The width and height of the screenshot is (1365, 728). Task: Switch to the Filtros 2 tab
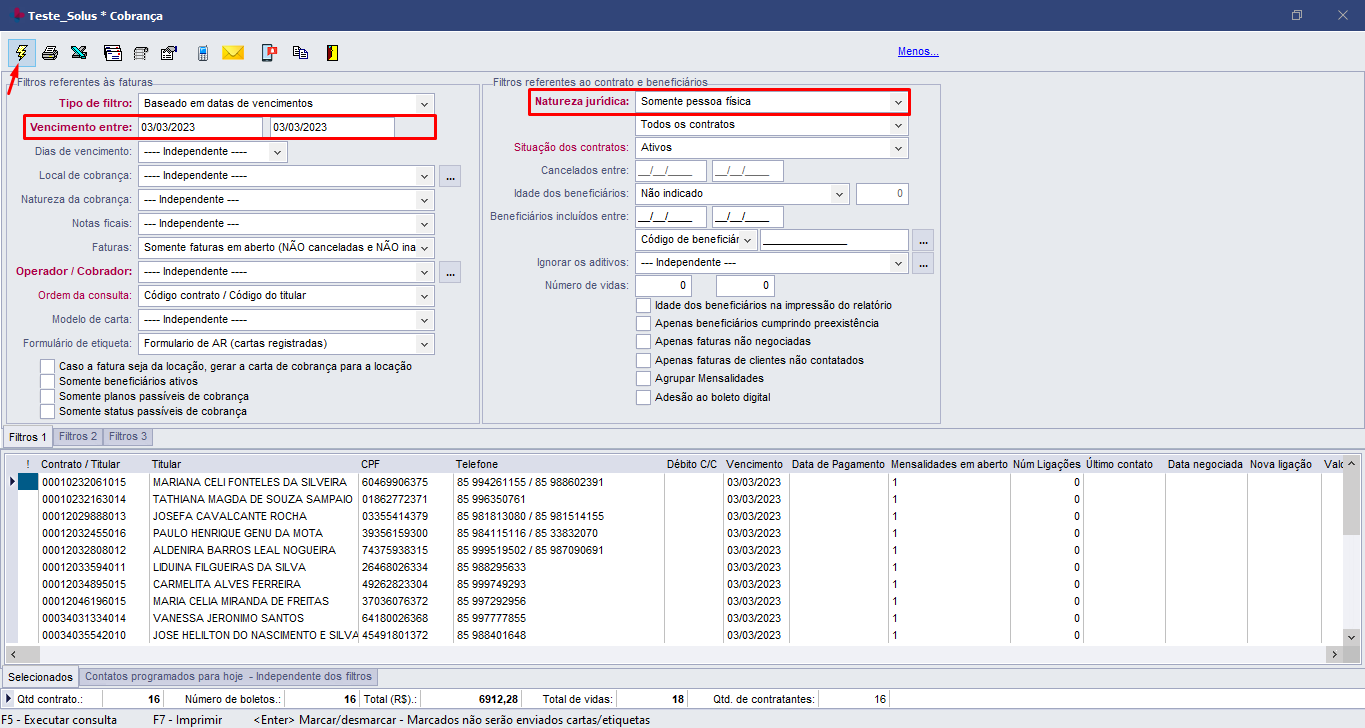(x=78, y=436)
